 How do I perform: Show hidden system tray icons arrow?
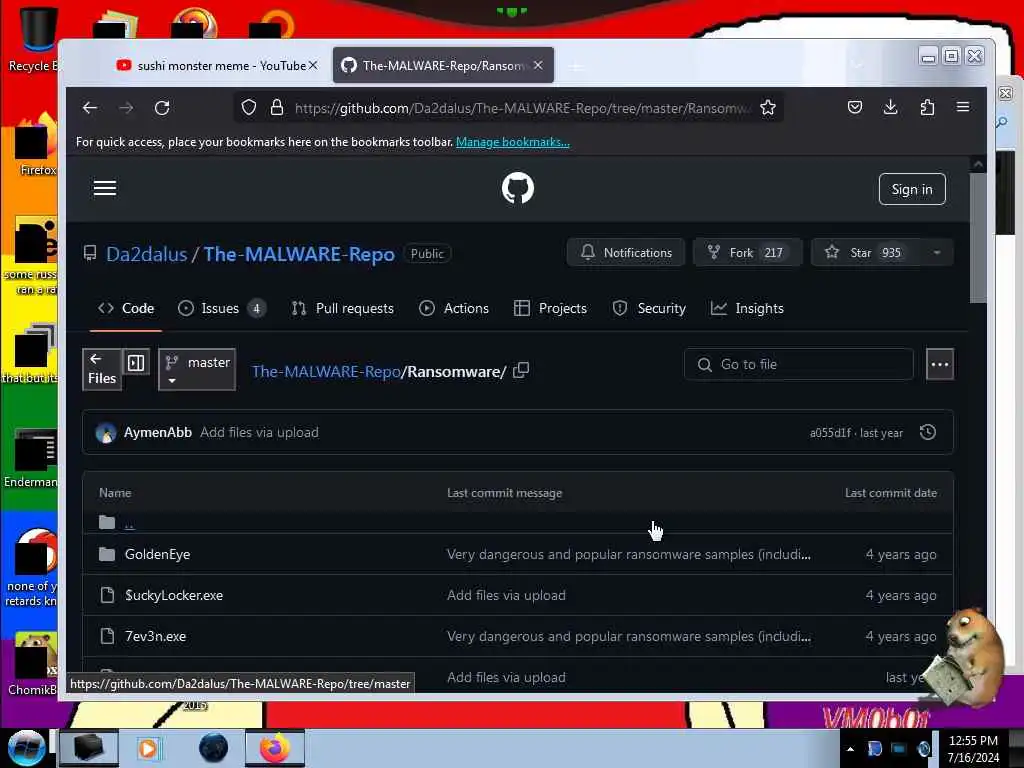850,749
